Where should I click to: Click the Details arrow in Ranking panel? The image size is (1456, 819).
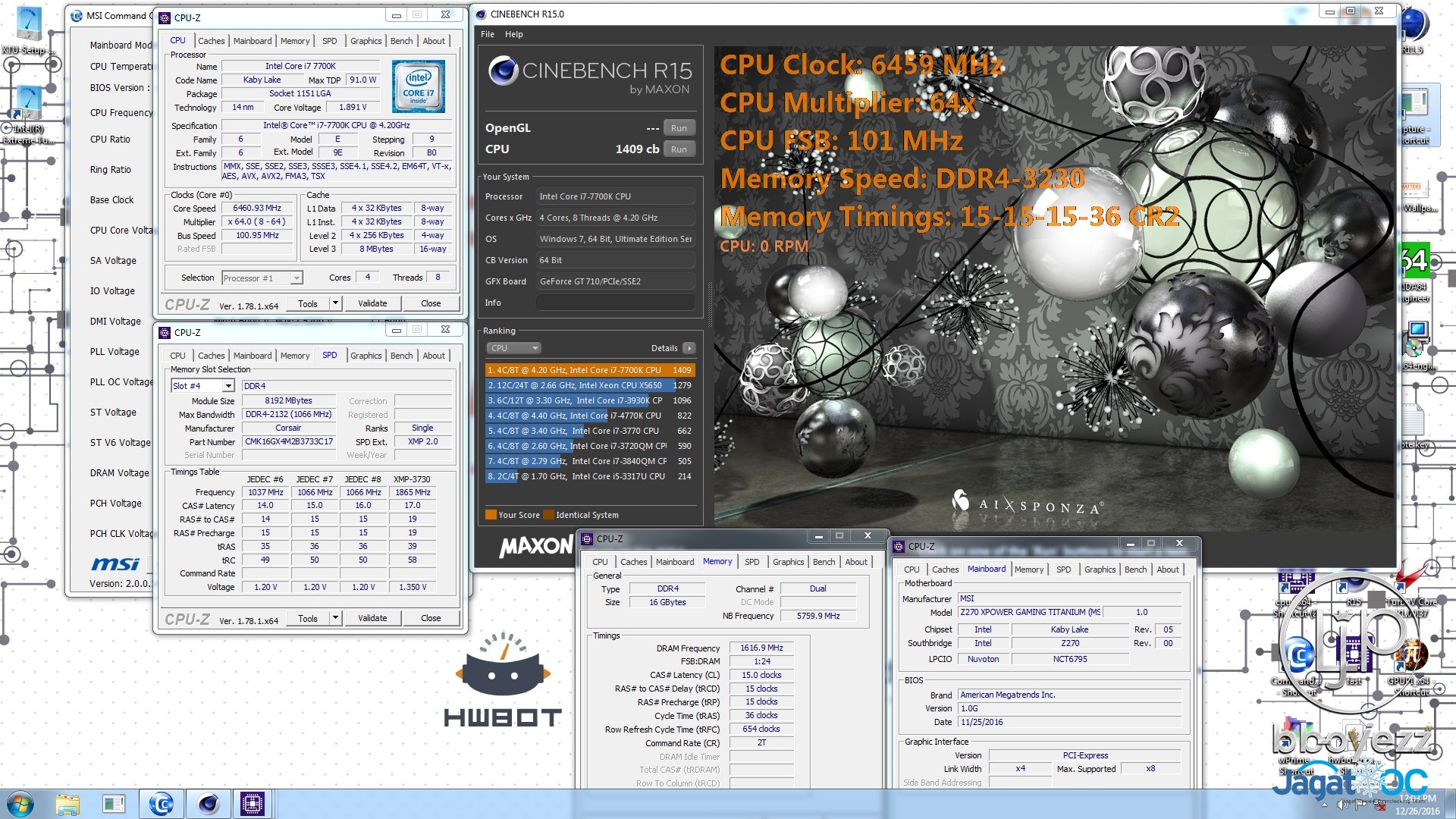(x=689, y=348)
